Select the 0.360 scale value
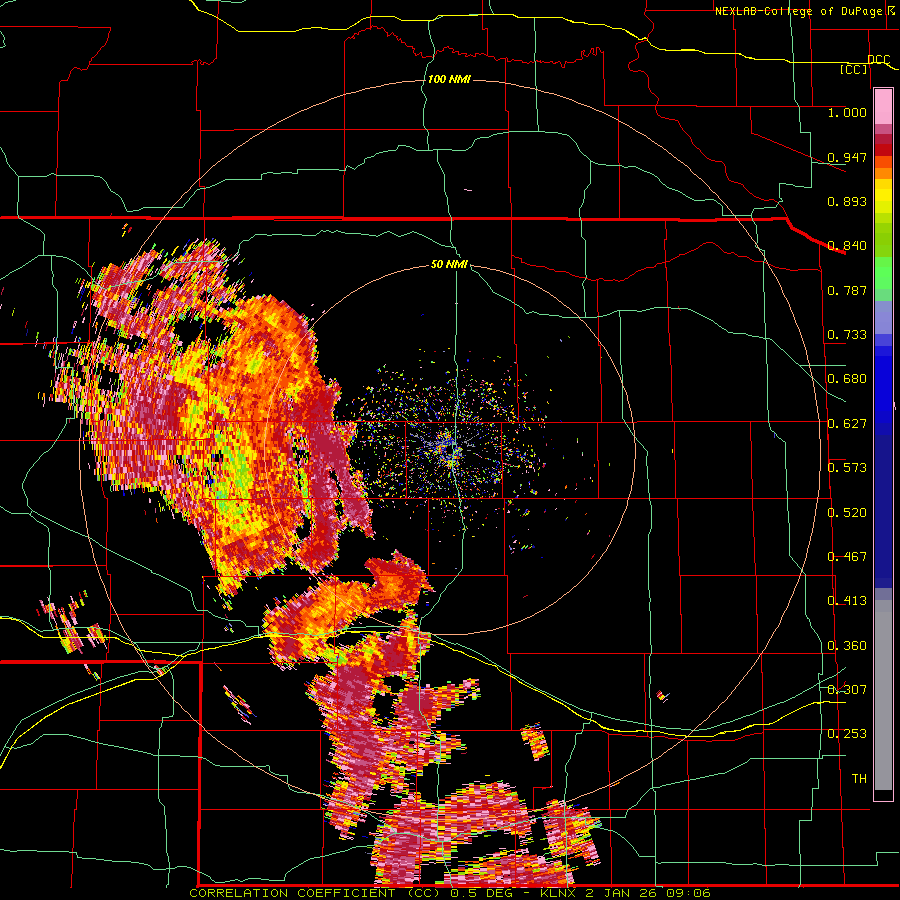 coord(847,646)
